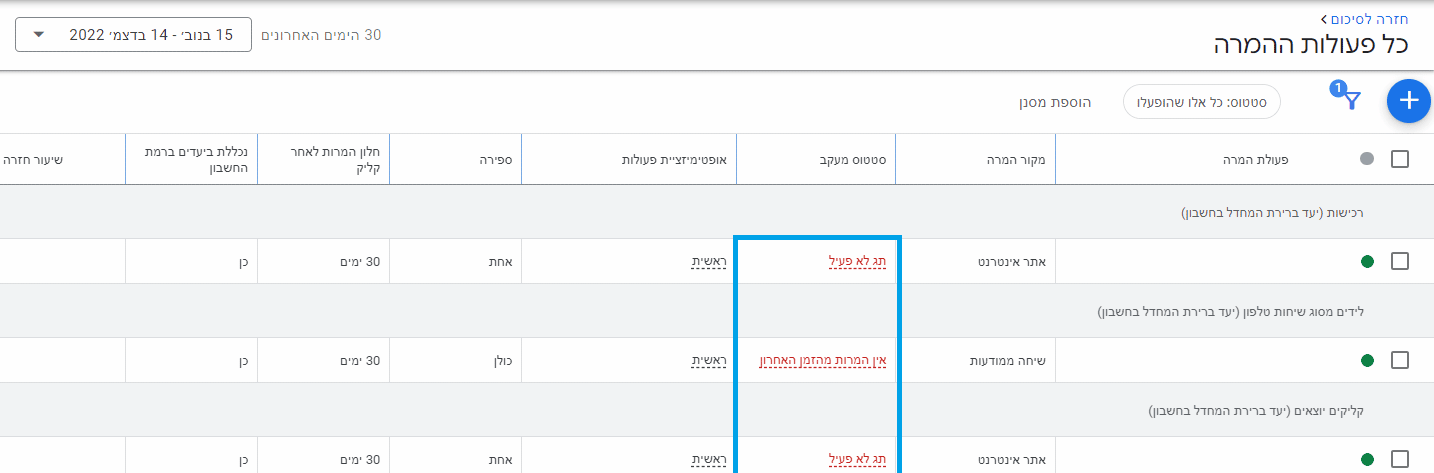Click the status filter chip כל אלו שהופעלו
The image size is (1434, 473).
tap(1202, 102)
